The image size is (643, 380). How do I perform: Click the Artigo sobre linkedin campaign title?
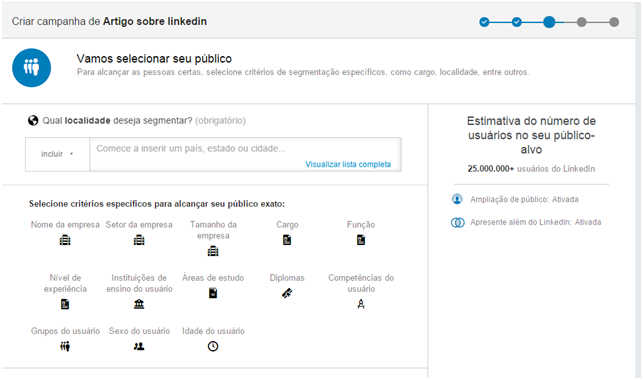pyautogui.click(x=155, y=21)
